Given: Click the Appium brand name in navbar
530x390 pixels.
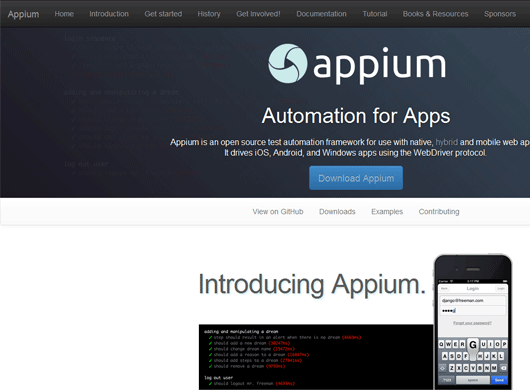Looking at the screenshot, I should pos(23,14).
